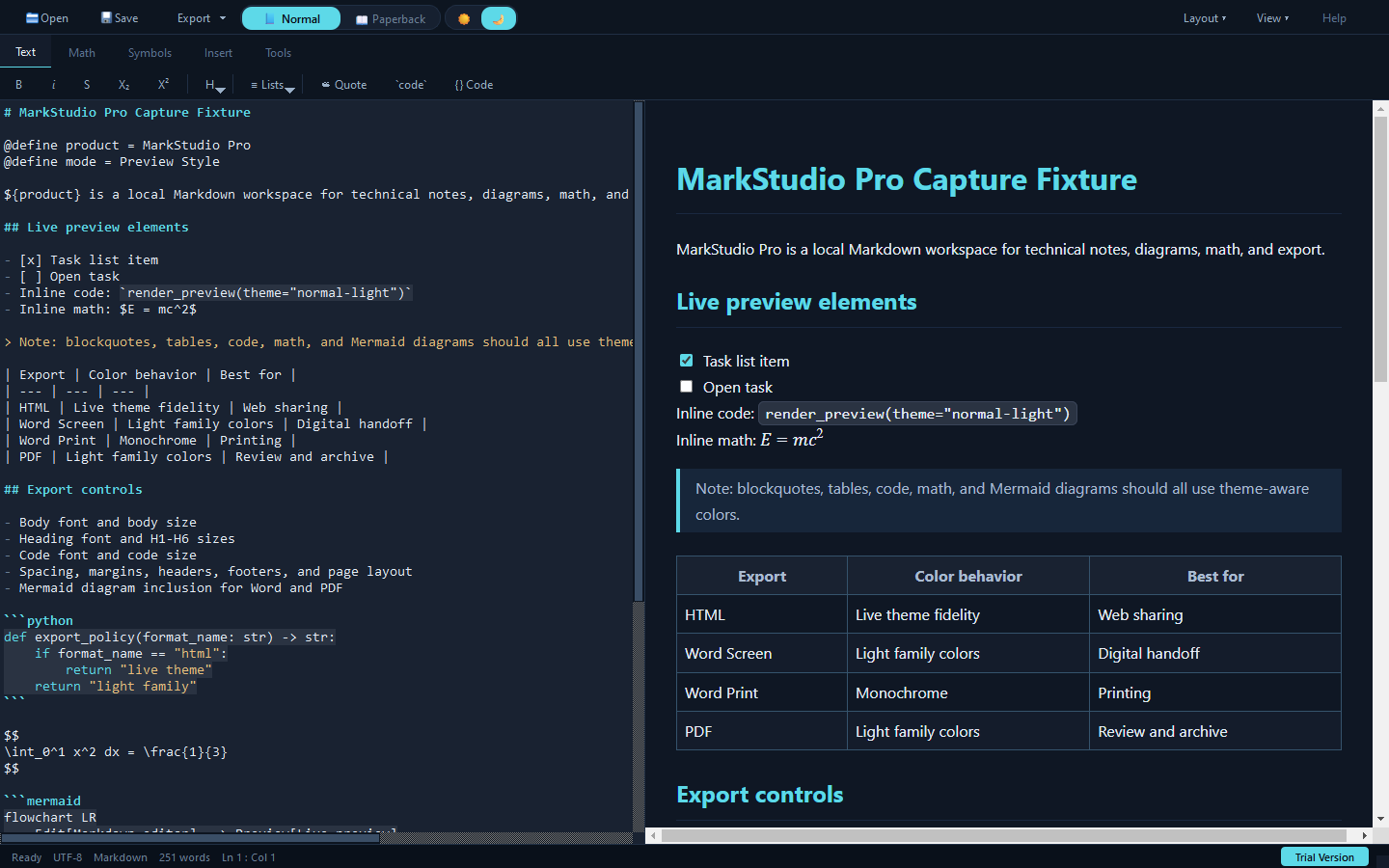This screenshot has height=868, width=1389.
Task: Switch to Paperback preview style
Action: tap(391, 18)
